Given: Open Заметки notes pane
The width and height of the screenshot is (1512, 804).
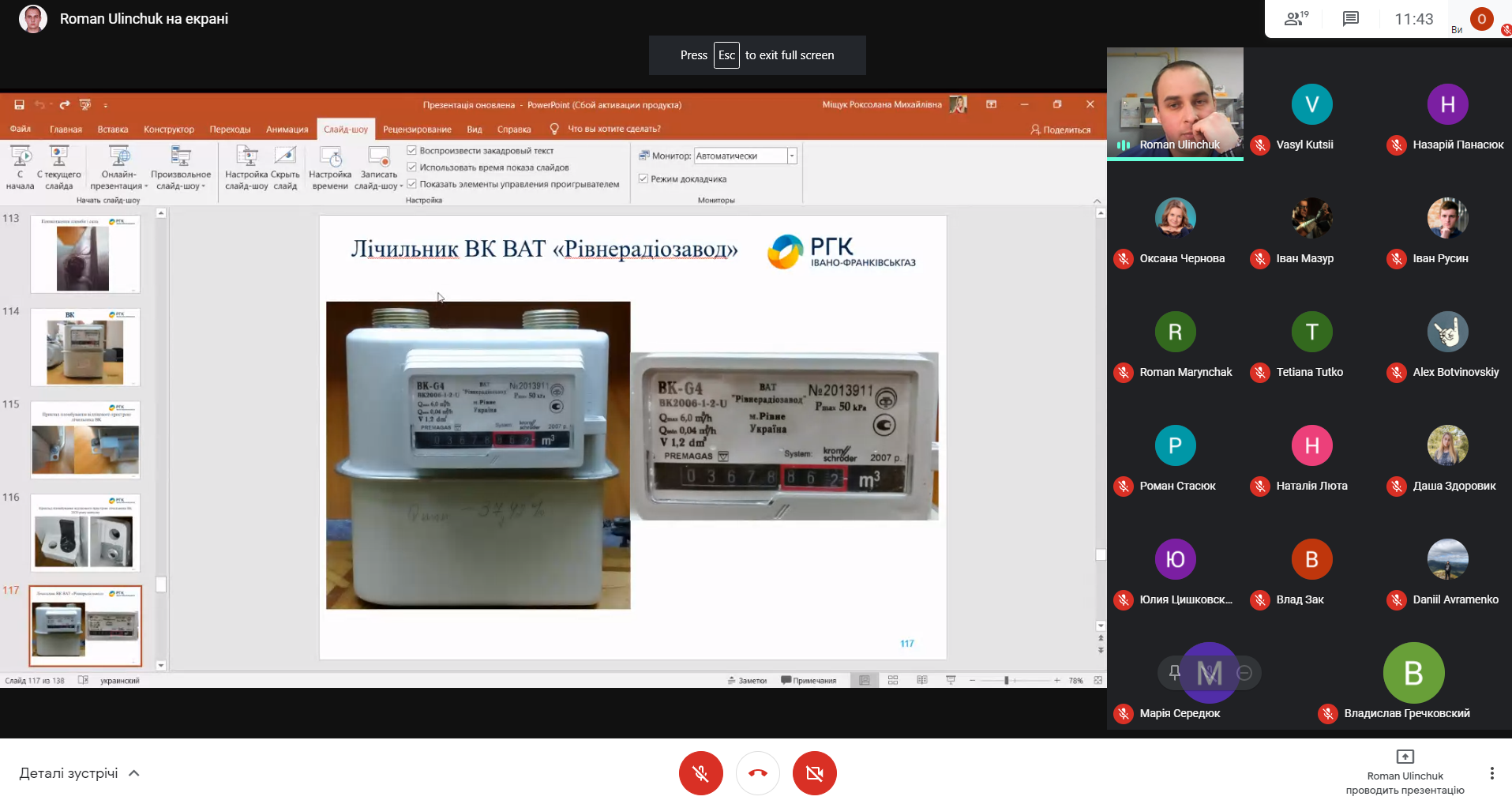Looking at the screenshot, I should [747, 679].
